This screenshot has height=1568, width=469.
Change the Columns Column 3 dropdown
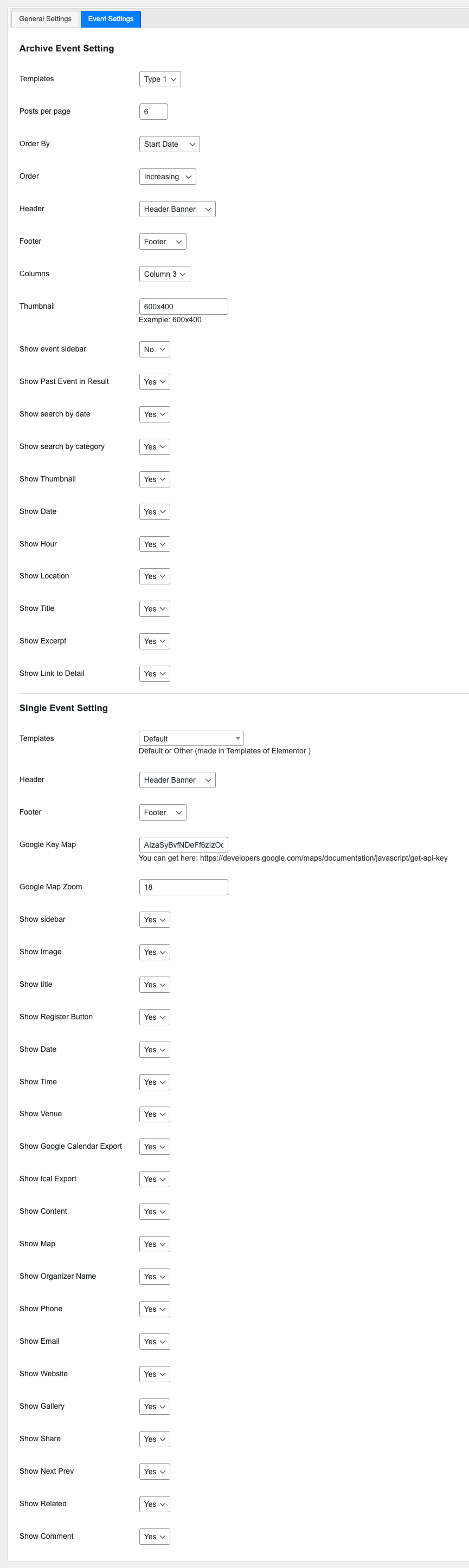pos(164,274)
